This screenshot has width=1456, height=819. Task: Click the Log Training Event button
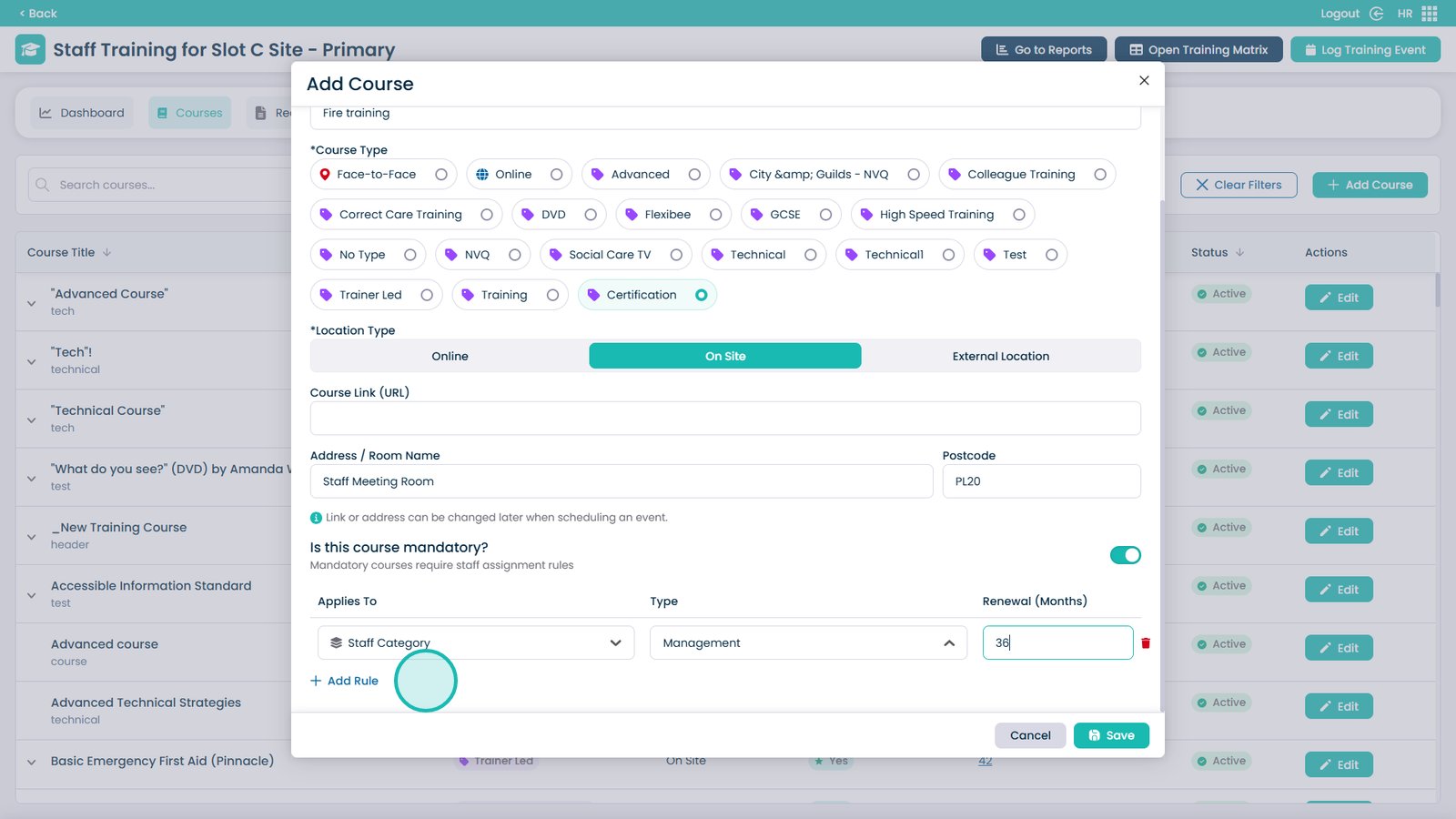tap(1365, 49)
